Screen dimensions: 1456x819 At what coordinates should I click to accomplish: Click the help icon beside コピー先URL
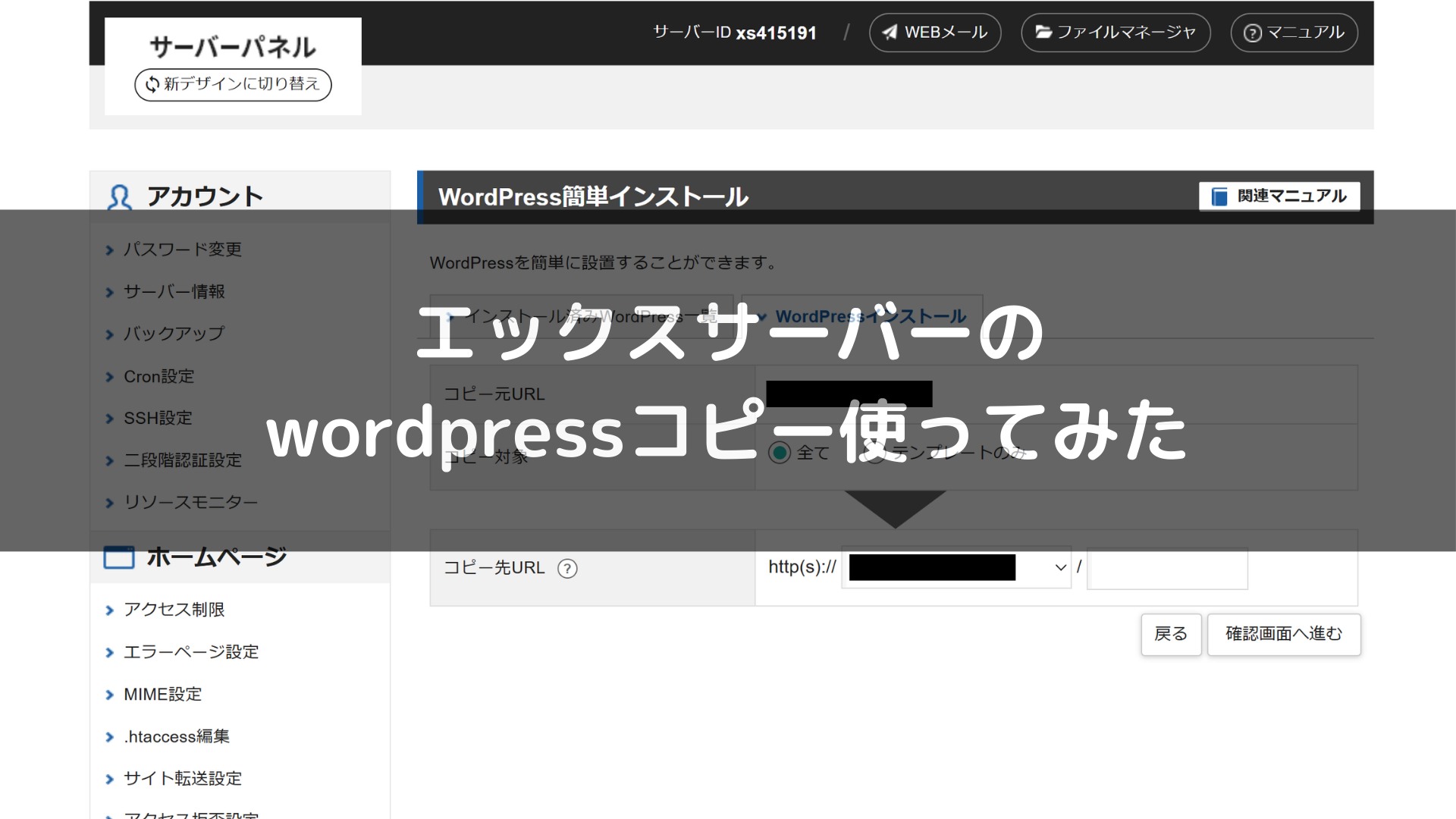pos(567,568)
